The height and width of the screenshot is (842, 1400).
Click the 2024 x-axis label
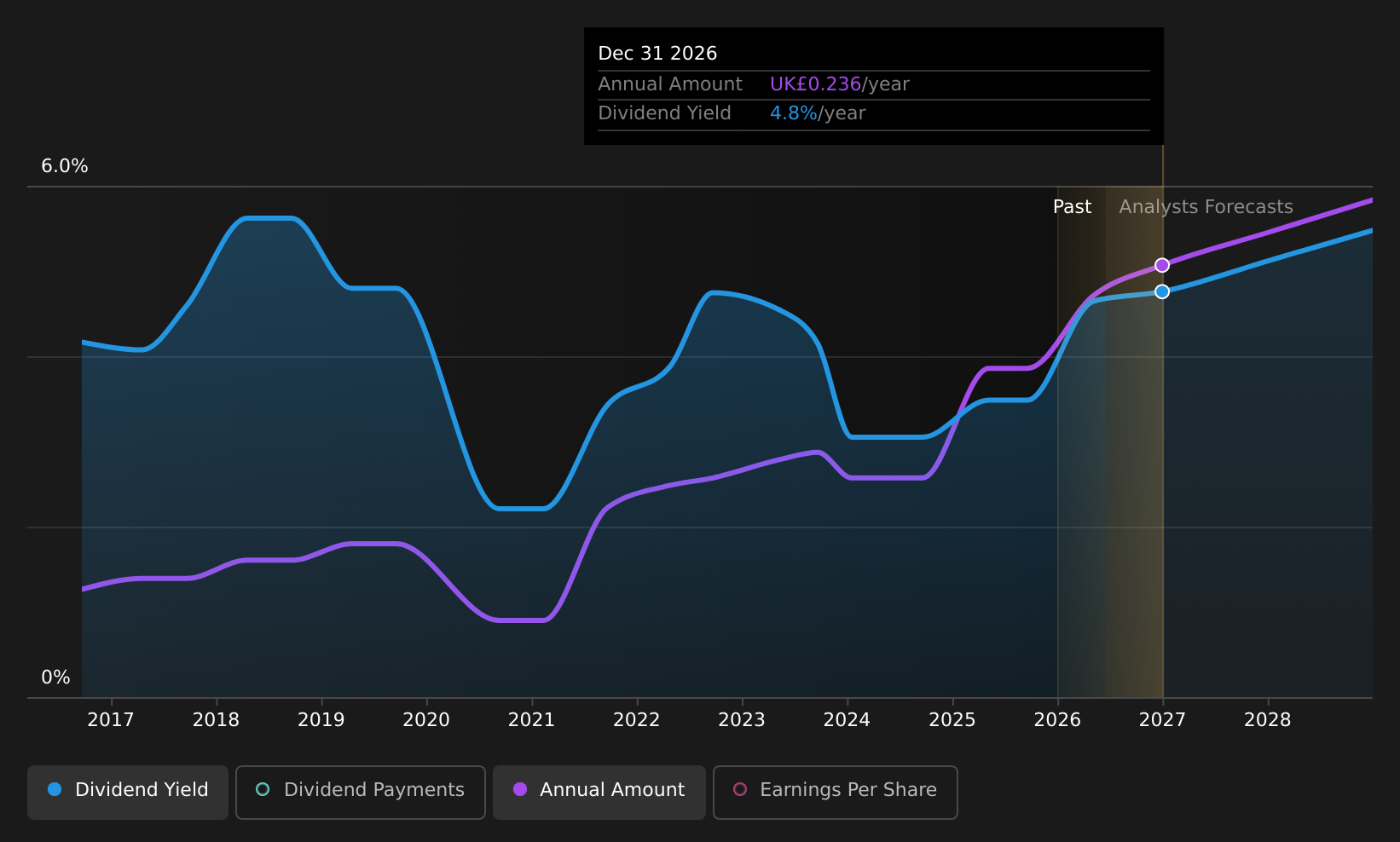[x=847, y=720]
